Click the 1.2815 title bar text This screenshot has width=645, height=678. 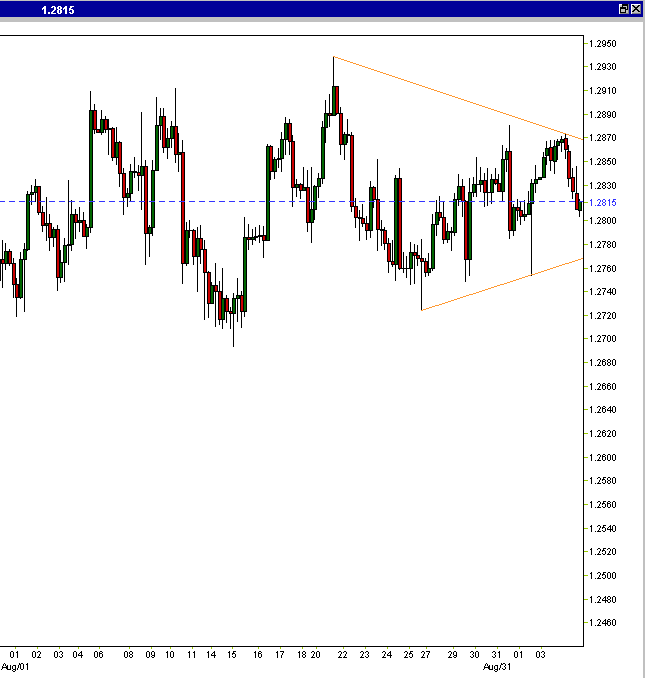click(58, 10)
